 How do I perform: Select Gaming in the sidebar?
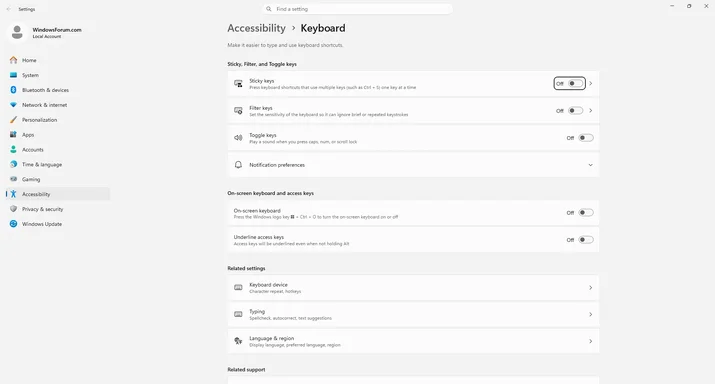point(58,179)
